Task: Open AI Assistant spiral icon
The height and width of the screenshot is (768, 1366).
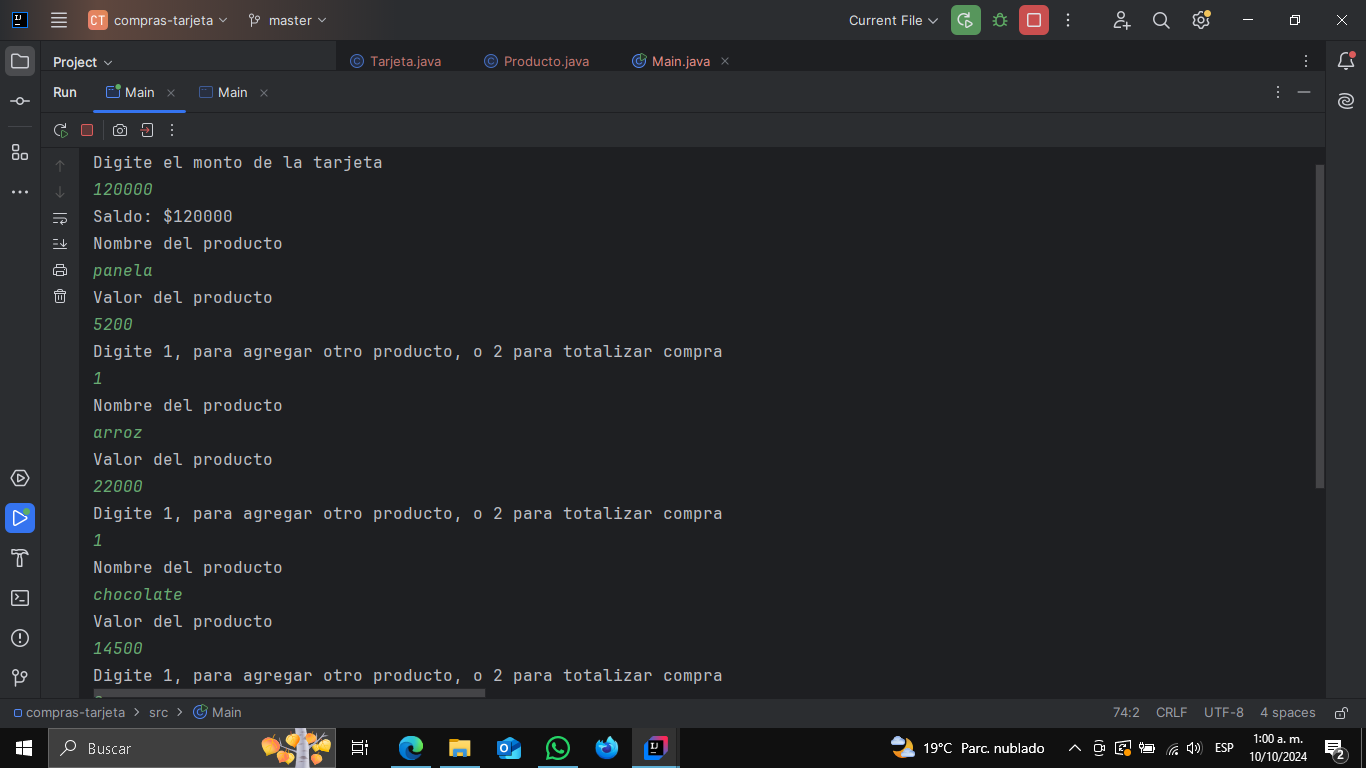Action: coord(1346,101)
